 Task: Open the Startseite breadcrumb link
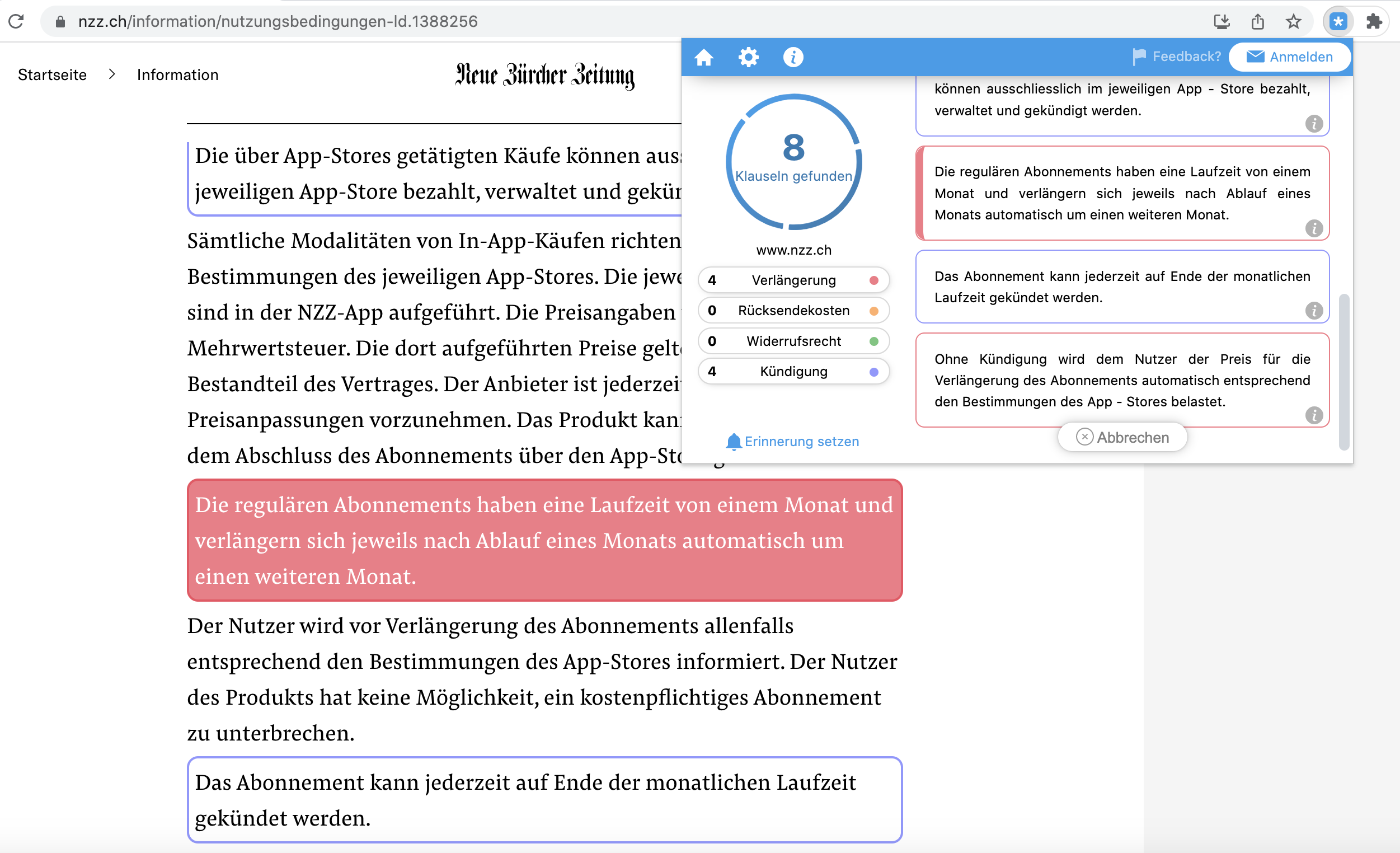[52, 75]
